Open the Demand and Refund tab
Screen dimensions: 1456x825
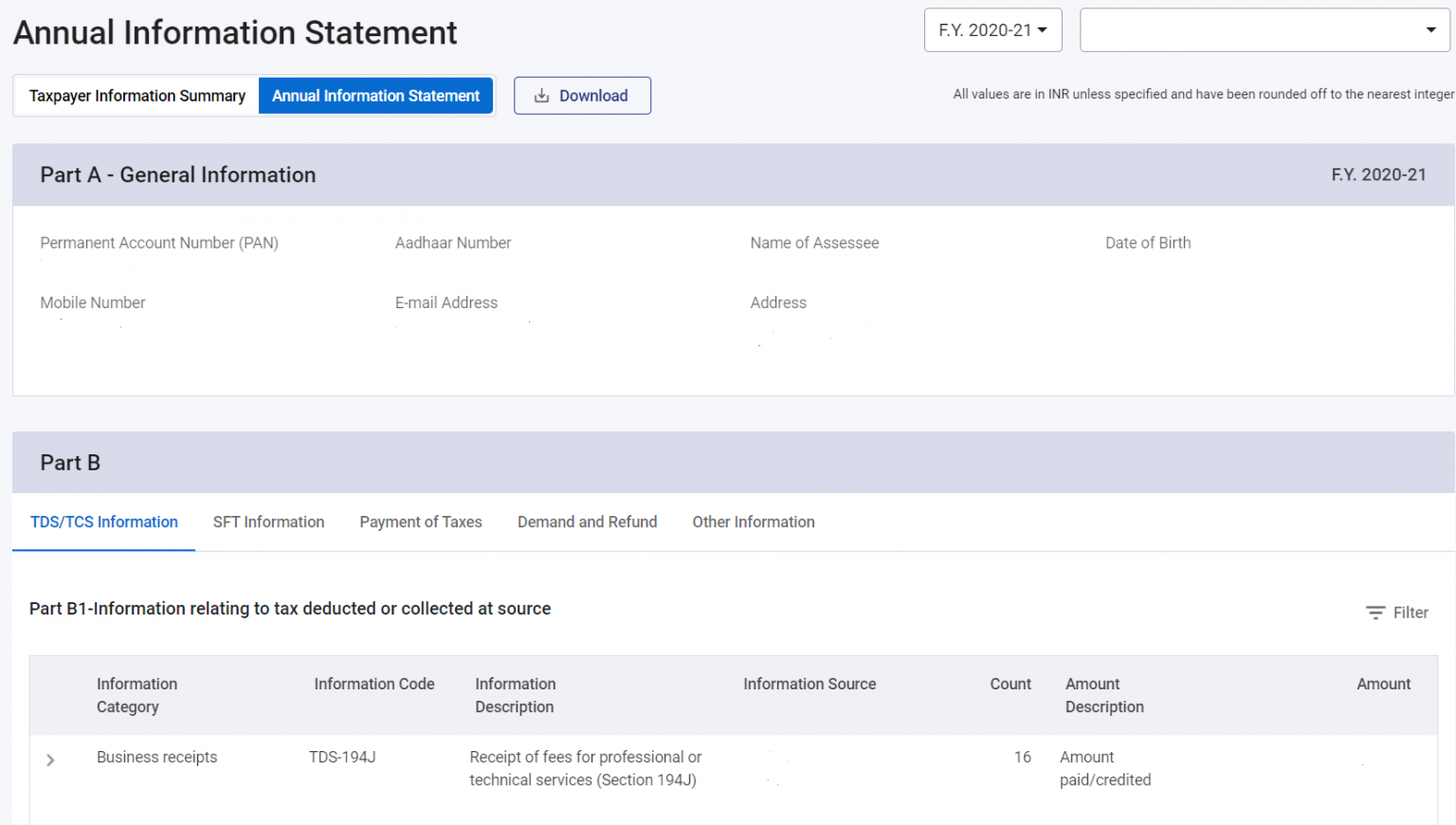587,522
